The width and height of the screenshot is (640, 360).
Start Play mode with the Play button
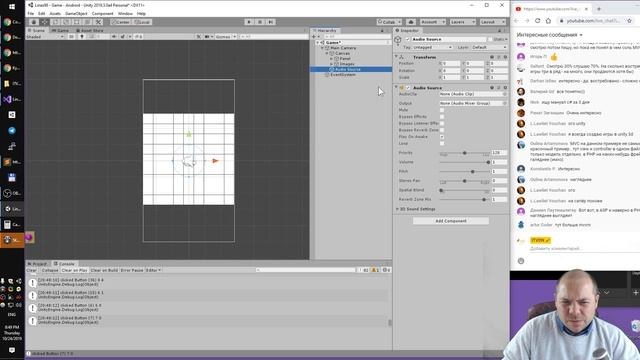click(249, 22)
